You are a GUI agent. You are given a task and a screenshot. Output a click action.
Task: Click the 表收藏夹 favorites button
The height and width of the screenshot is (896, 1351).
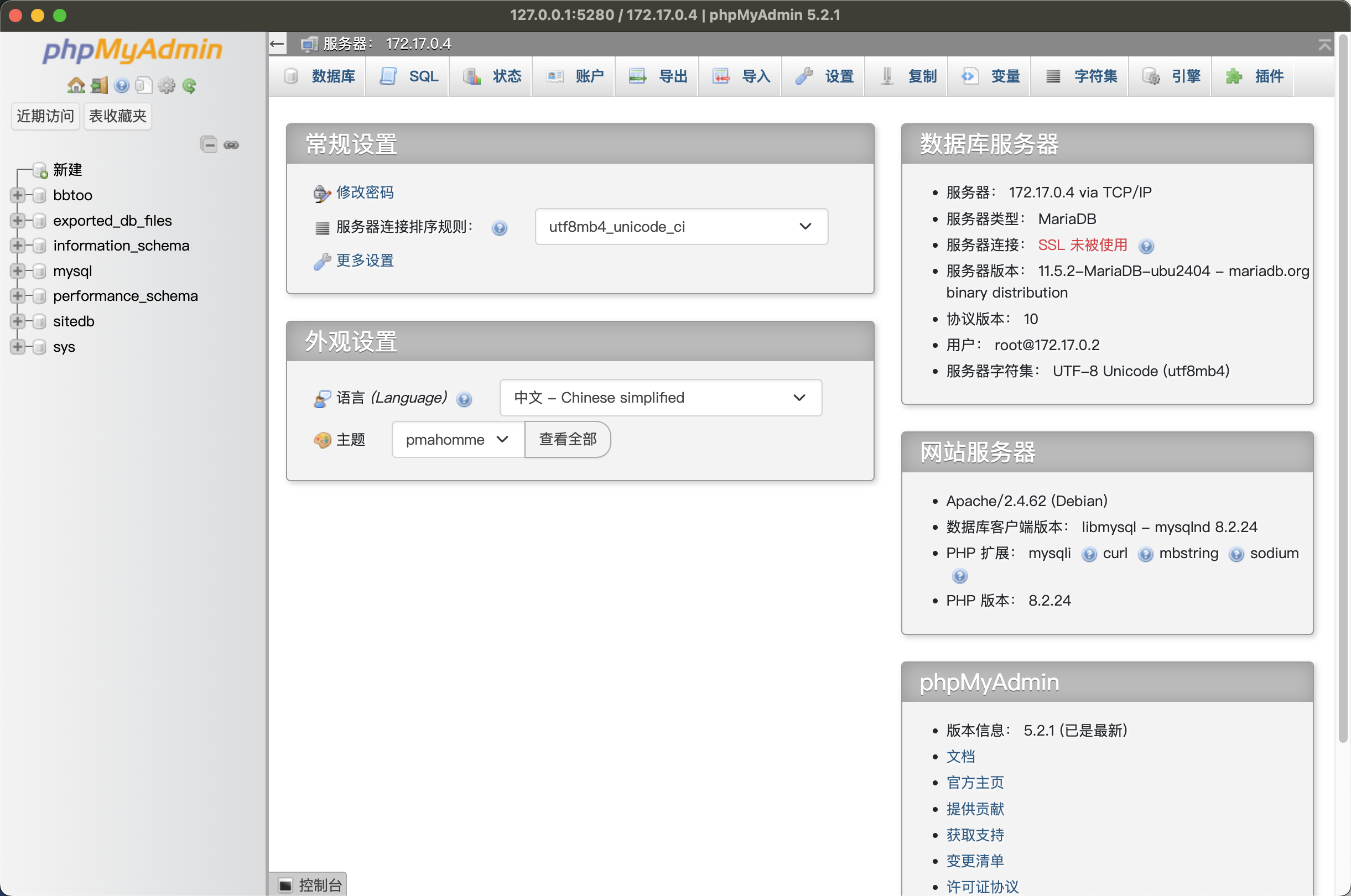[118, 116]
